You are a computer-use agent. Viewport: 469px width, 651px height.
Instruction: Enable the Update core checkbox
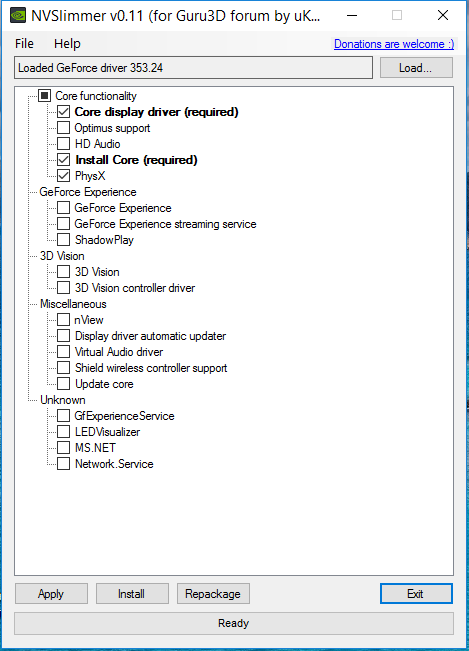click(x=64, y=384)
